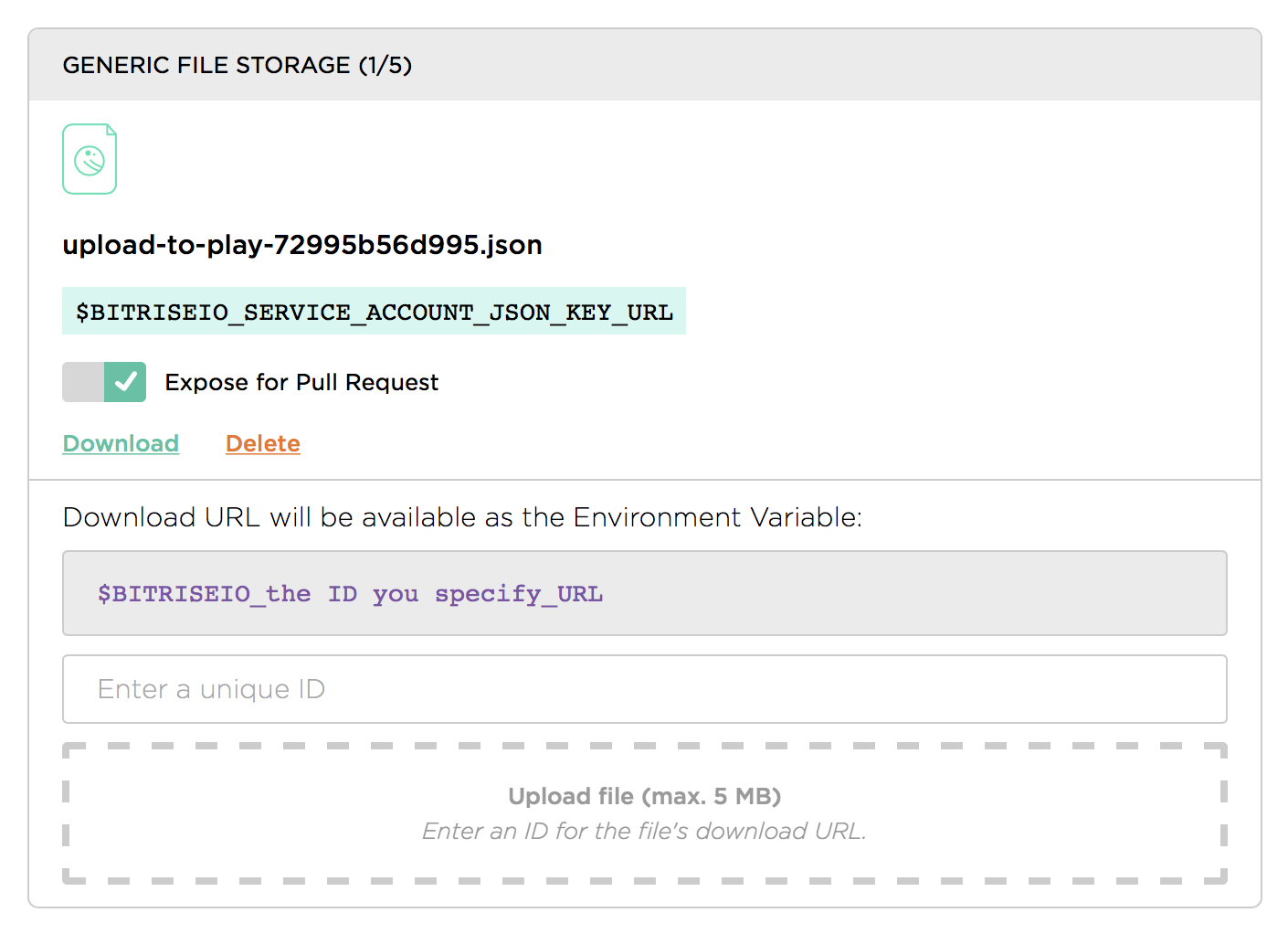
Task: Click the Expose for Pull Request label
Action: click(301, 382)
